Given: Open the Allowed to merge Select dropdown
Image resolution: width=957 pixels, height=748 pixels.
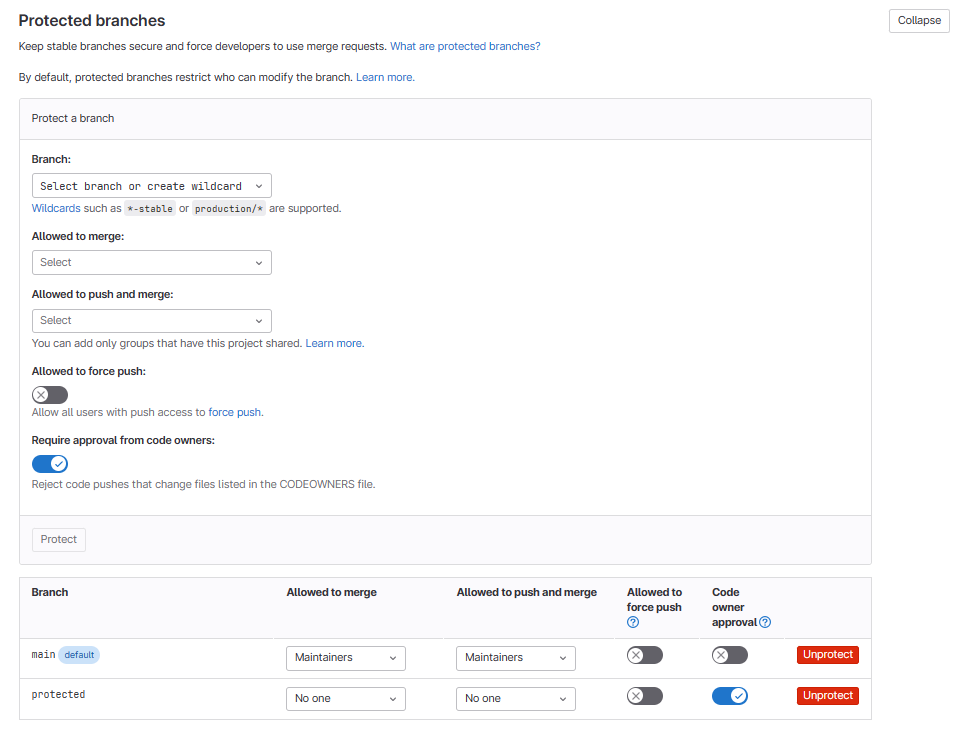Looking at the screenshot, I should tap(151, 262).
